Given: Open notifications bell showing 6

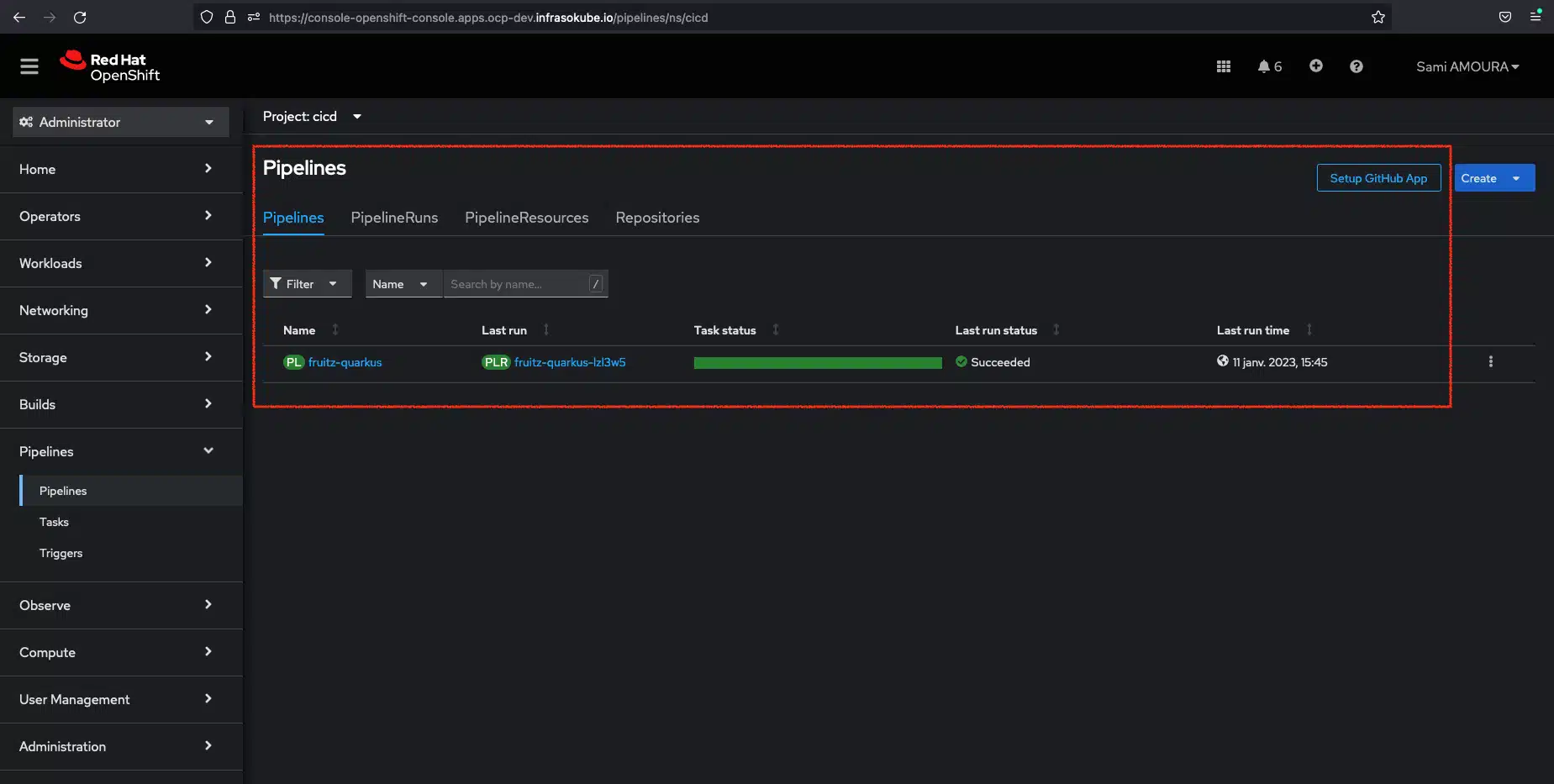Looking at the screenshot, I should pyautogui.click(x=1269, y=66).
